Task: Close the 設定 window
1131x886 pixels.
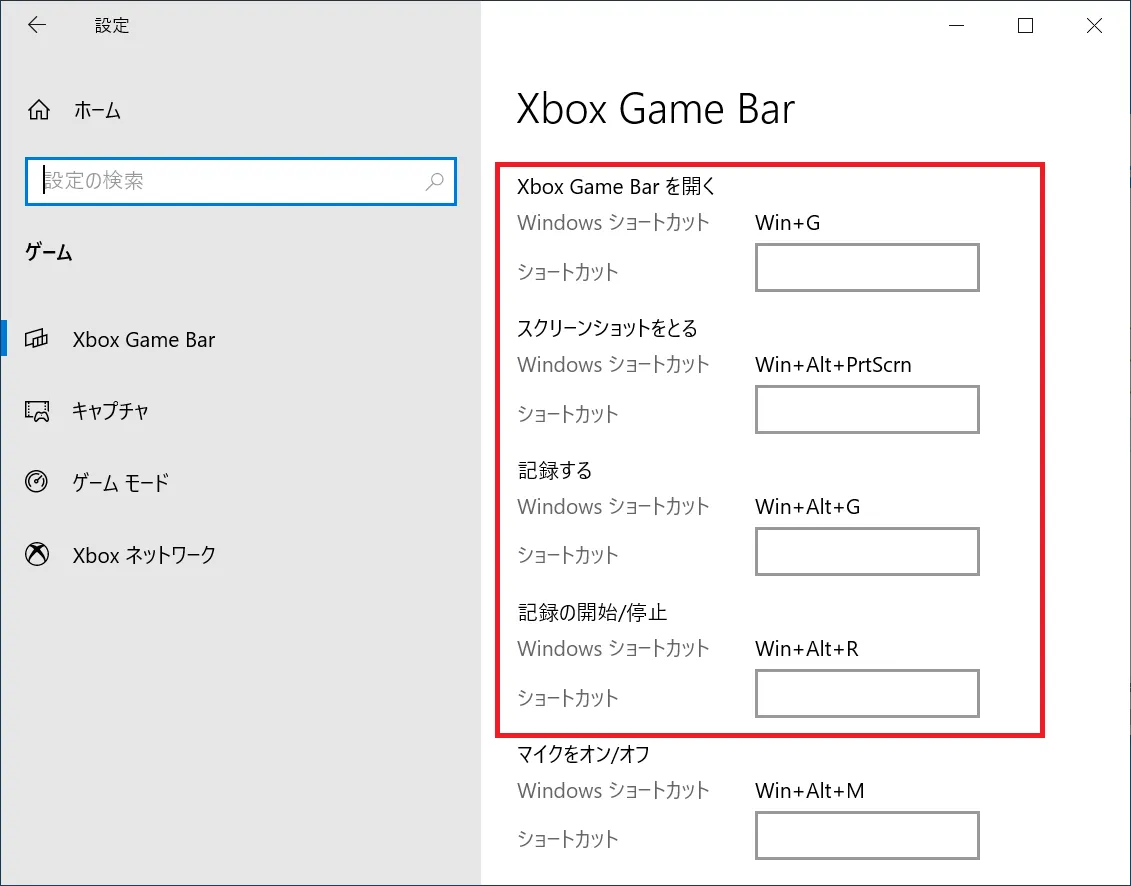Action: 1094,25
